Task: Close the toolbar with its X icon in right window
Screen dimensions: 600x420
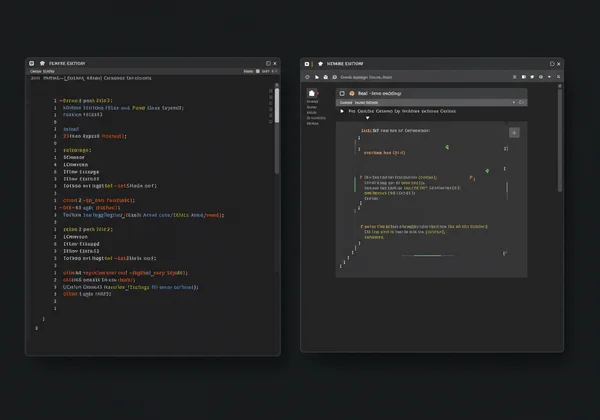Action: [558, 77]
